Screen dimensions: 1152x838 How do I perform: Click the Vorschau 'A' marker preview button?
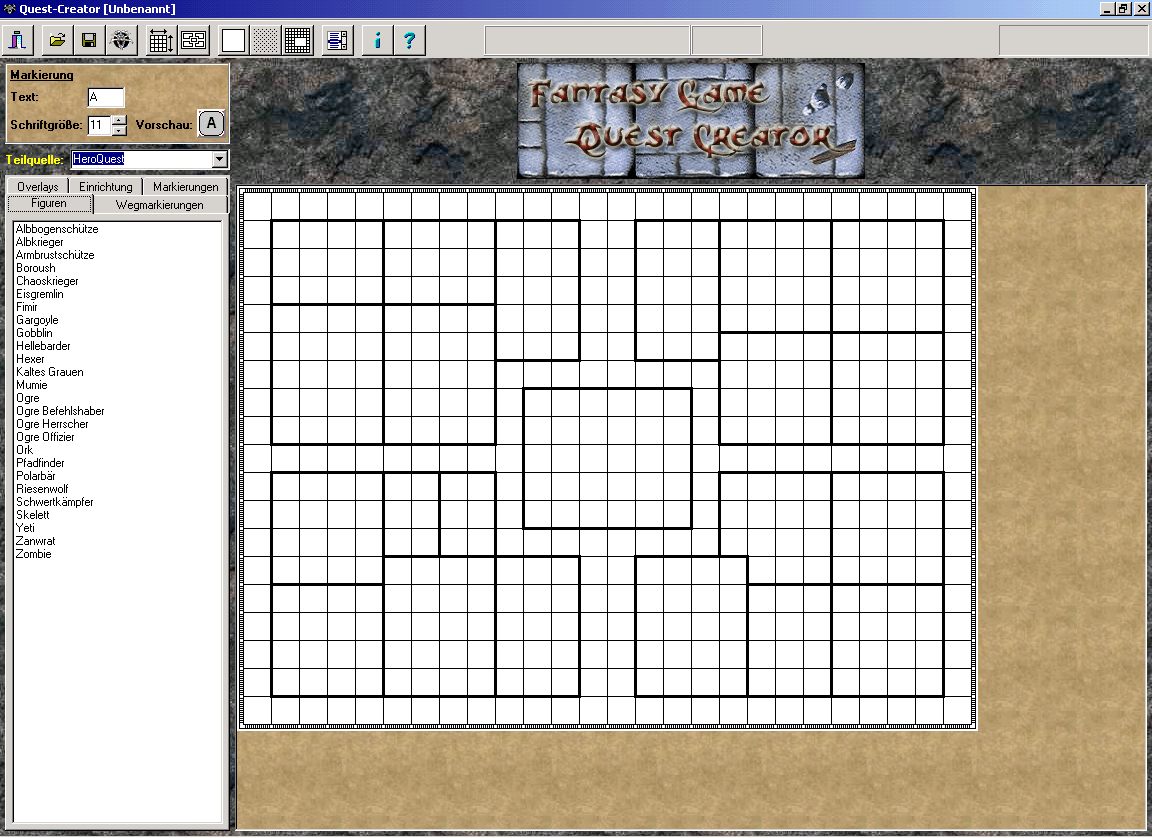tap(212, 123)
